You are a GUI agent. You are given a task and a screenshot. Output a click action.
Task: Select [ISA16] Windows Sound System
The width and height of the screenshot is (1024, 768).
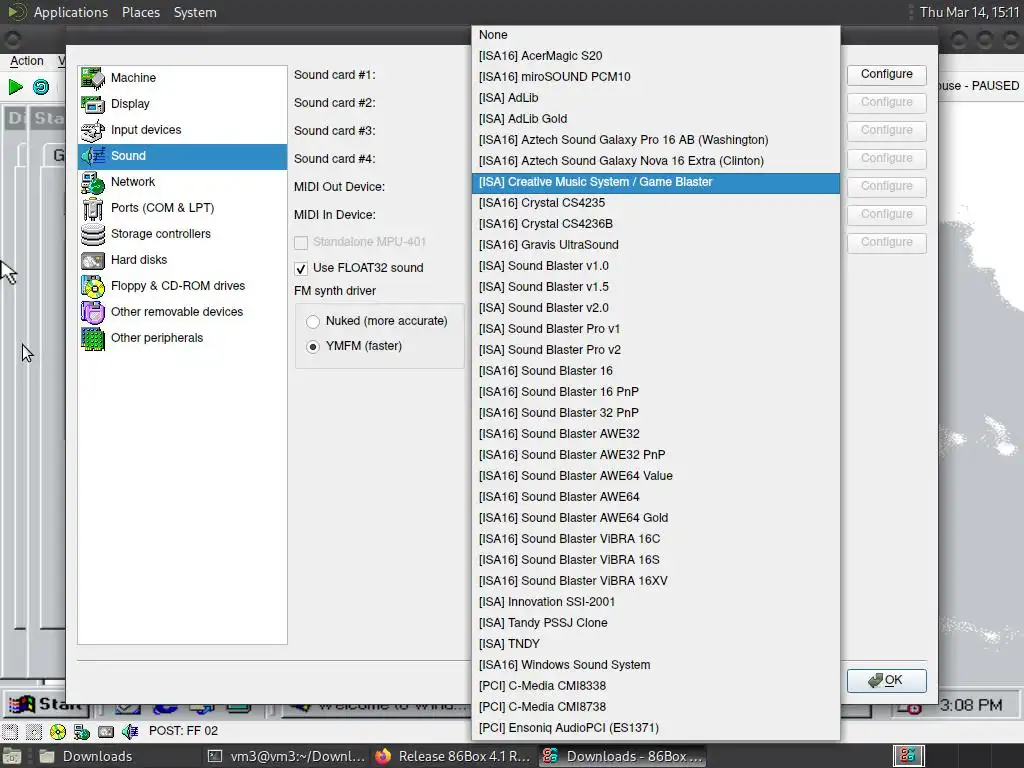[656, 665]
